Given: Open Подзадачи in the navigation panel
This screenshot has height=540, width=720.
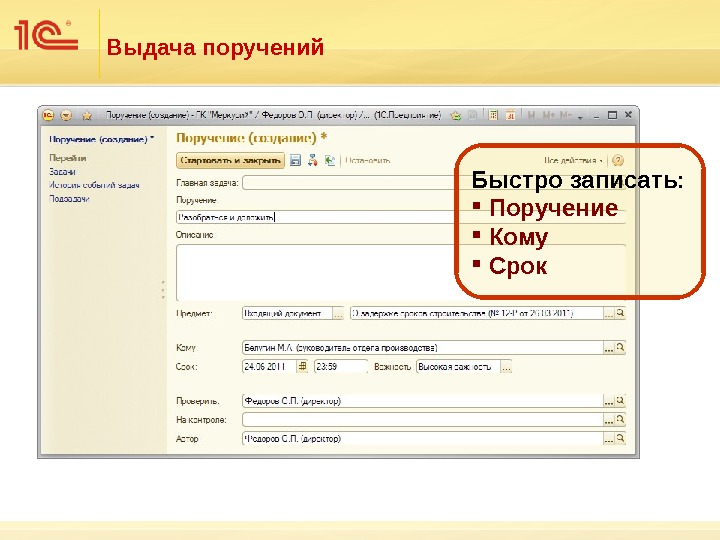Looking at the screenshot, I should click(x=69, y=199).
